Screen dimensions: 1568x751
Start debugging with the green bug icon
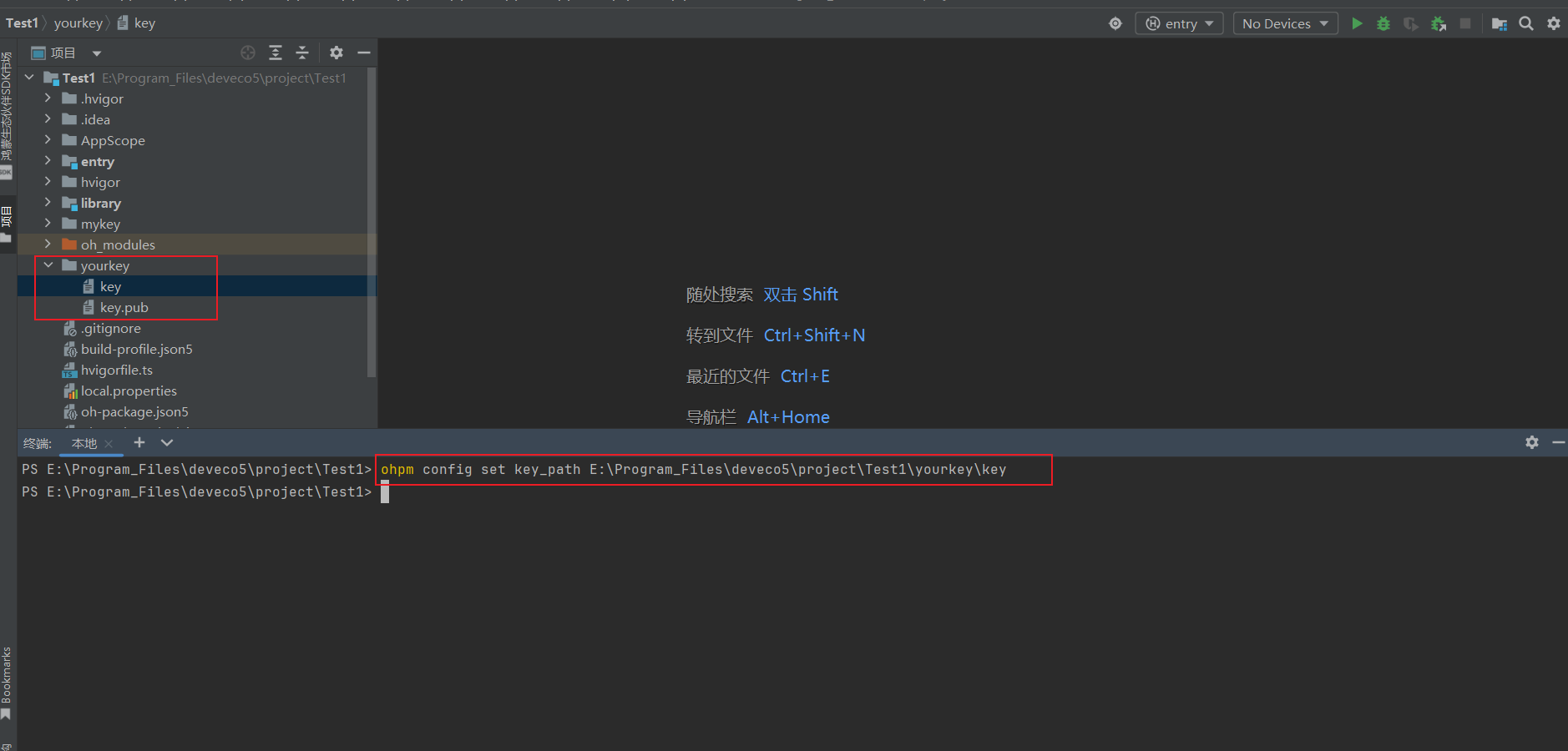[x=1383, y=23]
